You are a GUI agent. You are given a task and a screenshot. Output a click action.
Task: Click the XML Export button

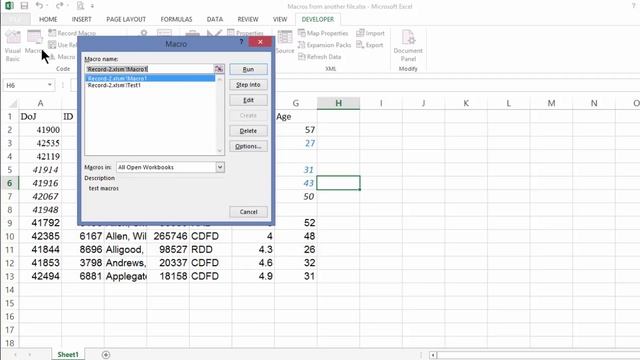click(370, 45)
